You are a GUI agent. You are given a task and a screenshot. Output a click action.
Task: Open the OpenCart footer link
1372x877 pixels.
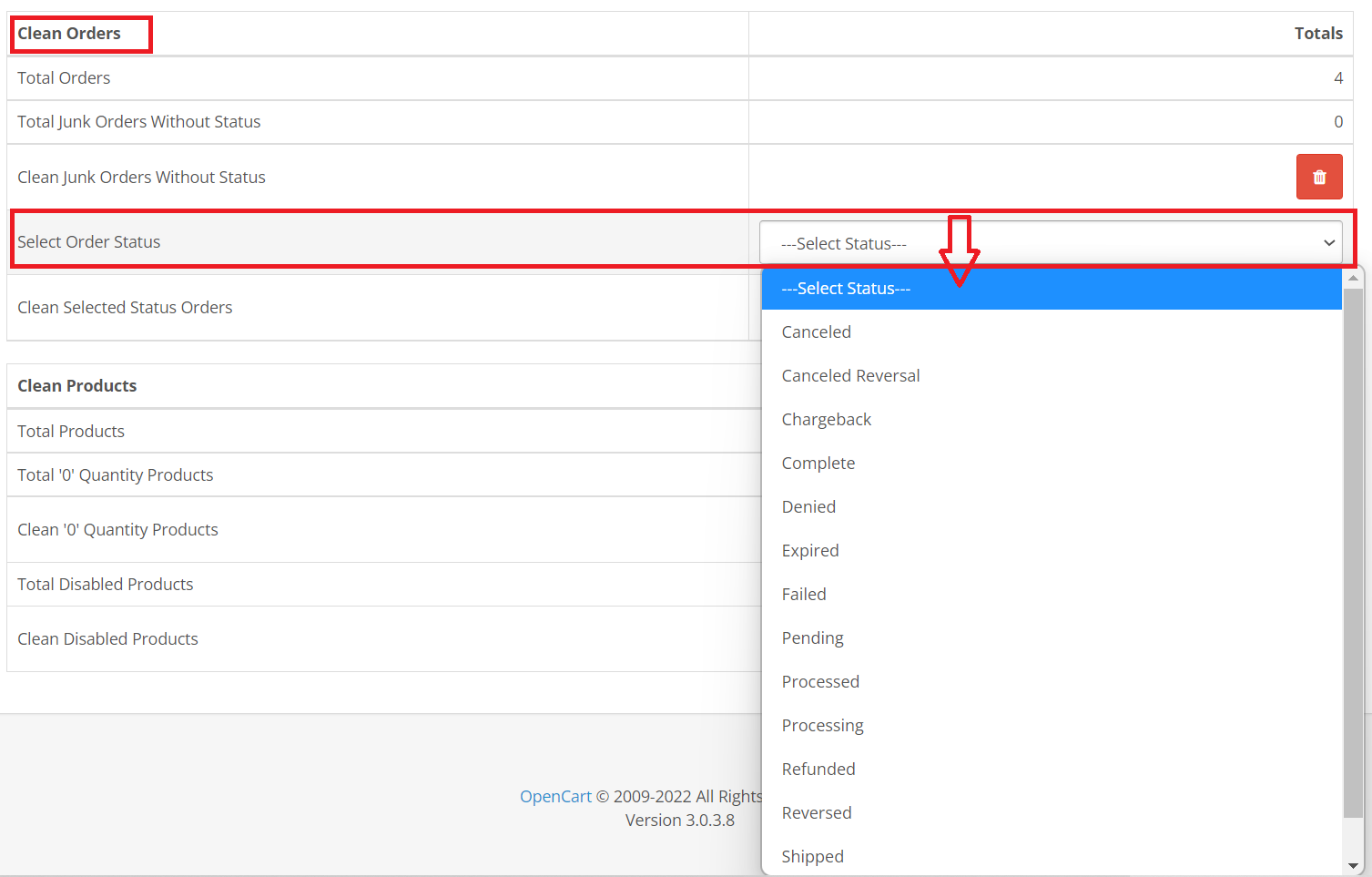[x=555, y=797]
